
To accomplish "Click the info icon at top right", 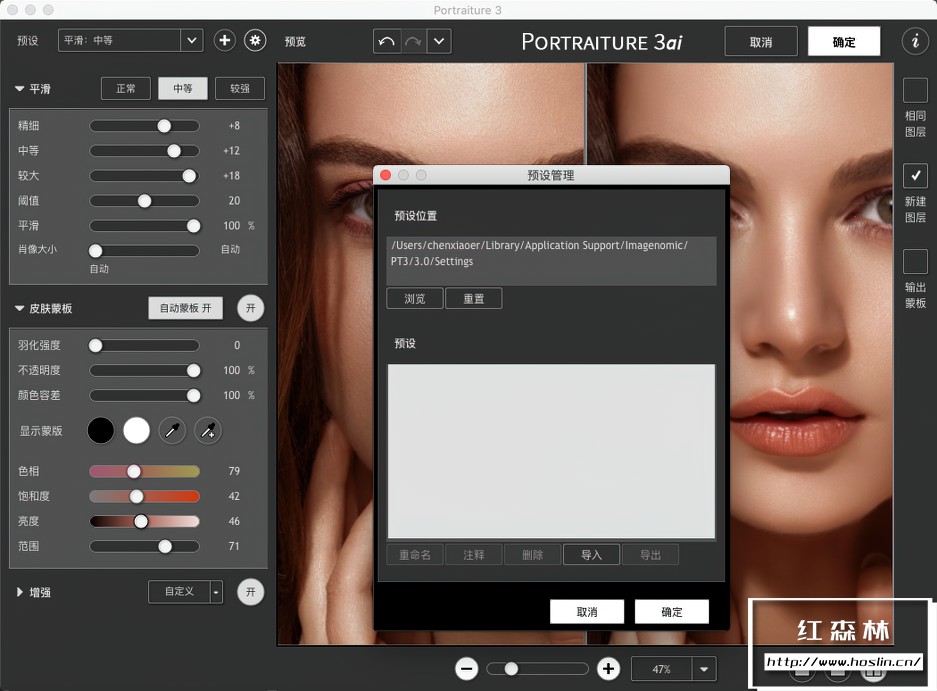I will (x=914, y=41).
